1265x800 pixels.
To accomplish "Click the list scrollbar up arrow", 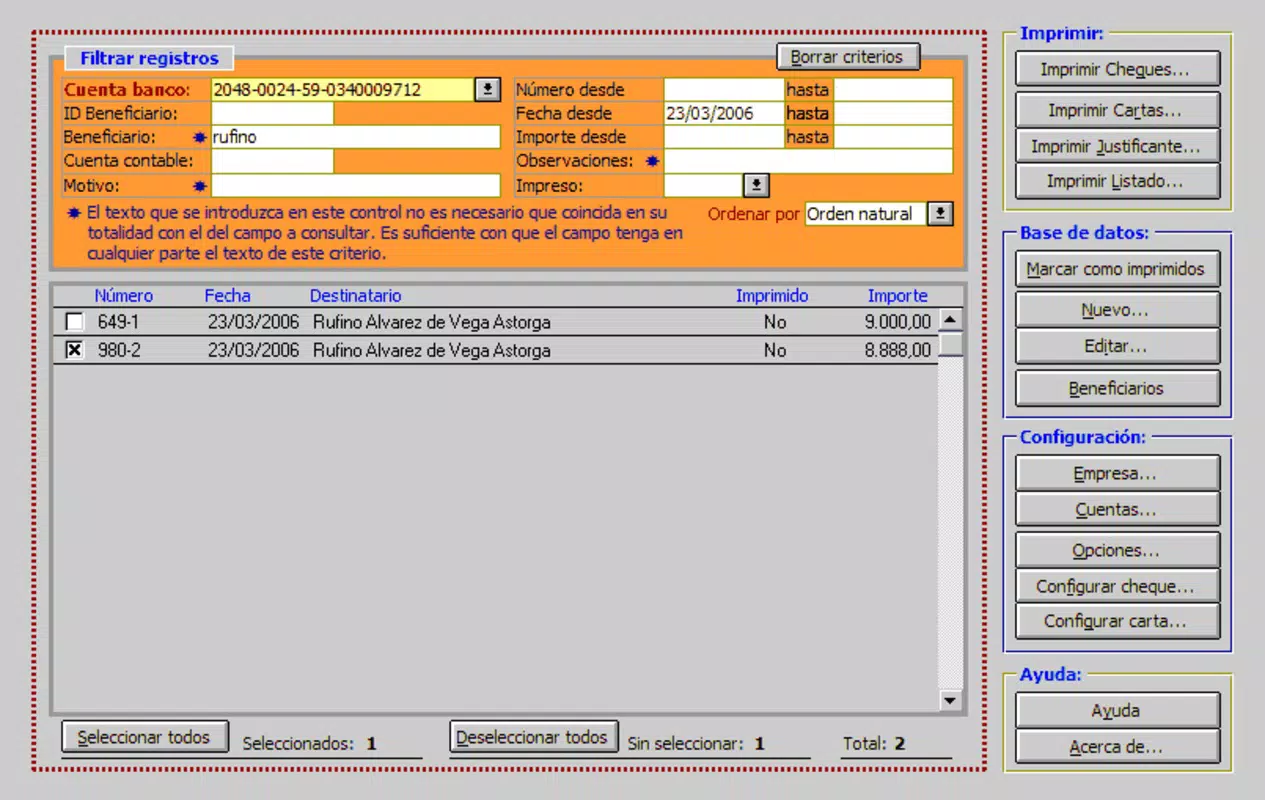I will click(x=951, y=320).
